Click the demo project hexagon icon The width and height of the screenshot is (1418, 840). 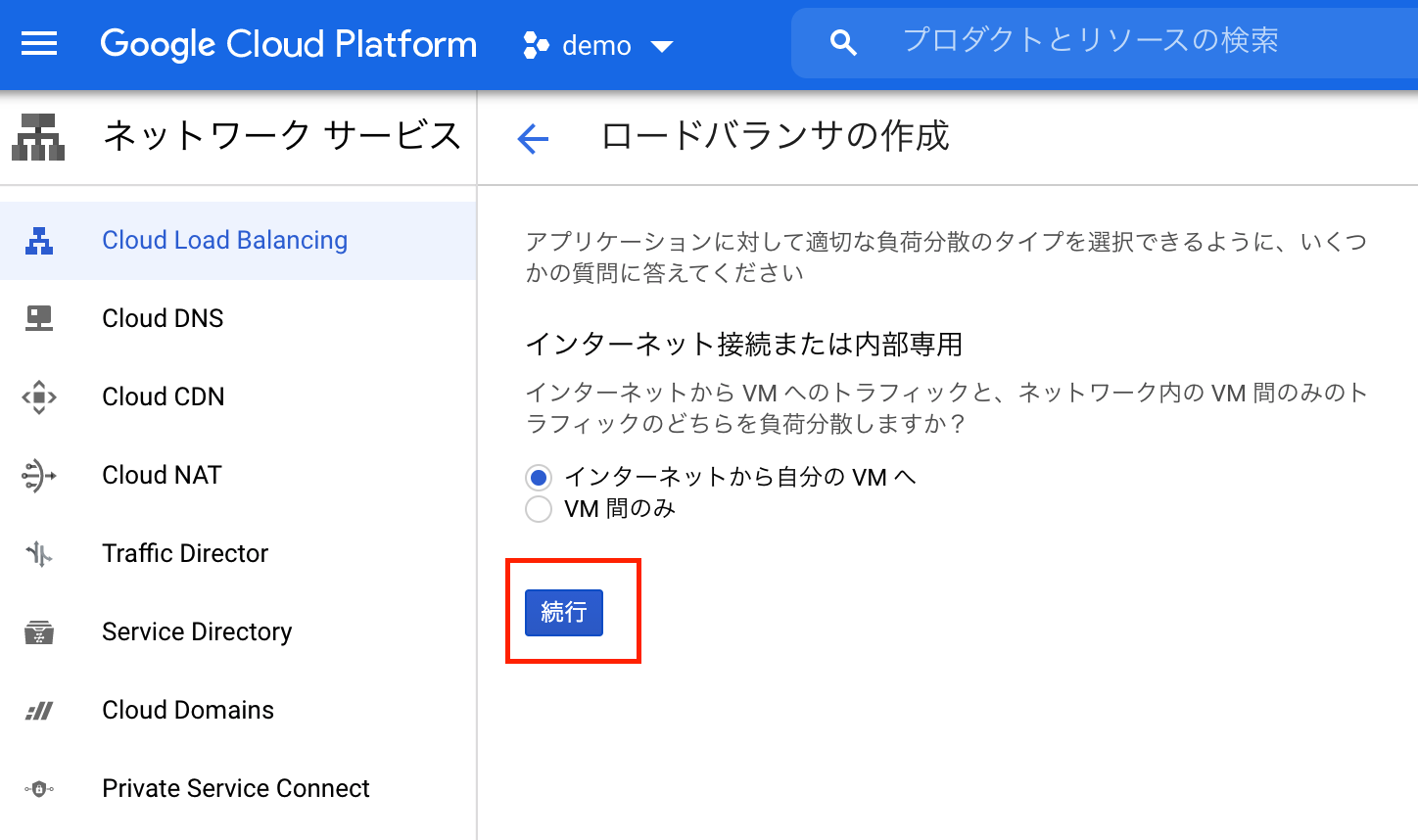pyautogui.click(x=536, y=45)
